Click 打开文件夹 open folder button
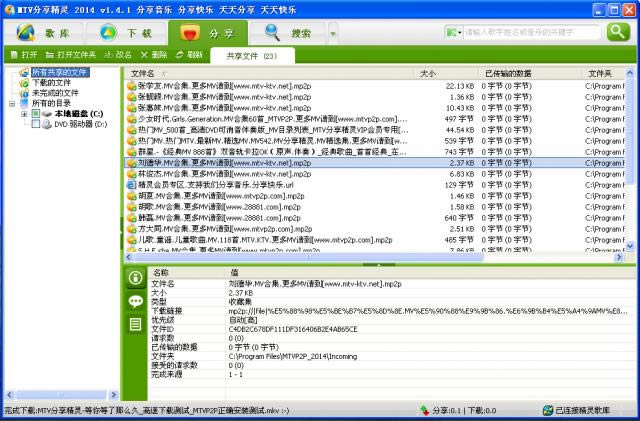This screenshot has width=640, height=421. click(x=71, y=55)
